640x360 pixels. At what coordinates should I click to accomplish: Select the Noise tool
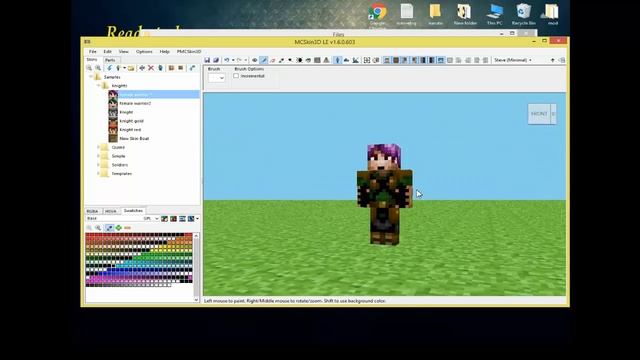pyautogui.click(x=317, y=60)
